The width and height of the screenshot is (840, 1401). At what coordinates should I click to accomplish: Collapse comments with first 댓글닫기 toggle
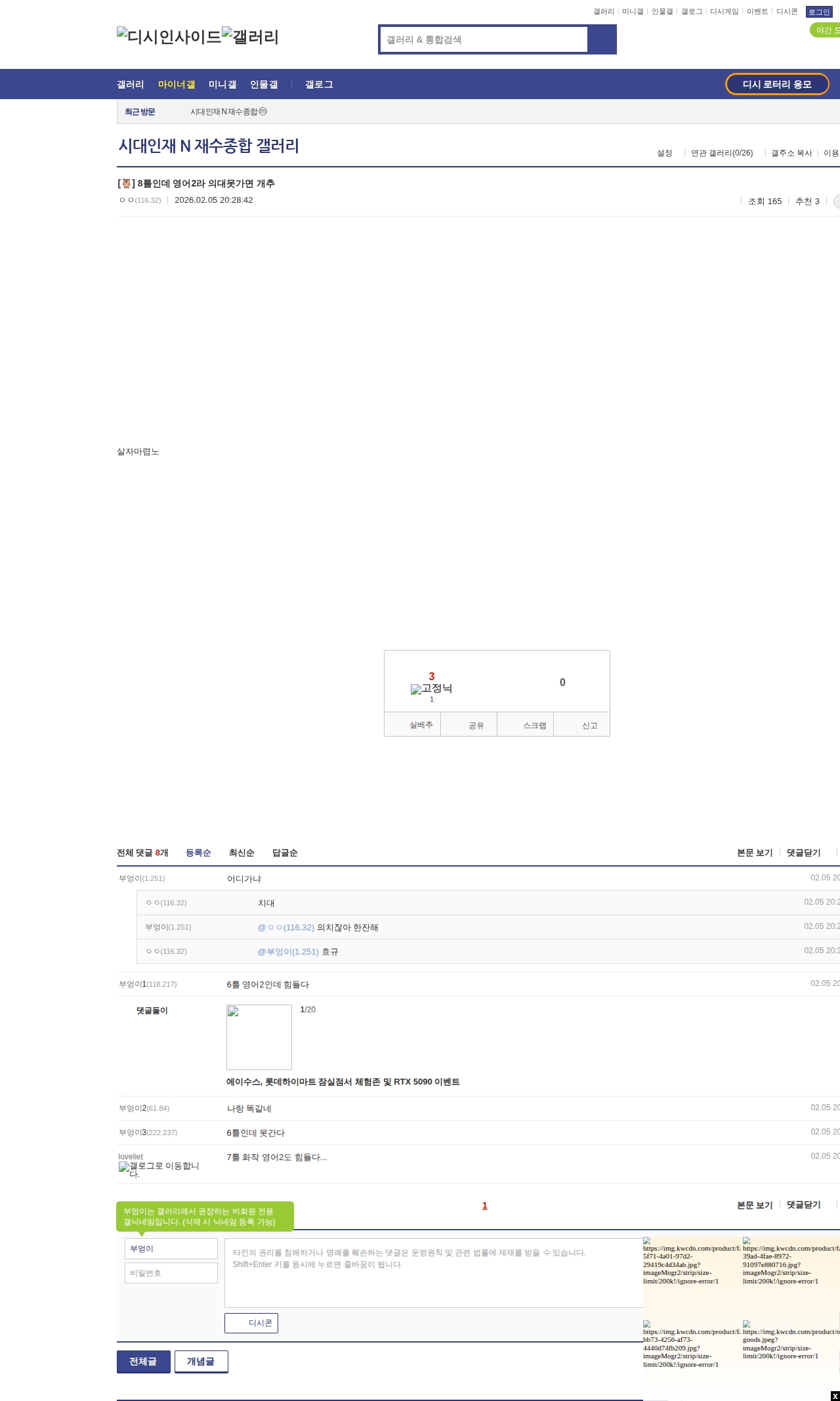tap(803, 853)
